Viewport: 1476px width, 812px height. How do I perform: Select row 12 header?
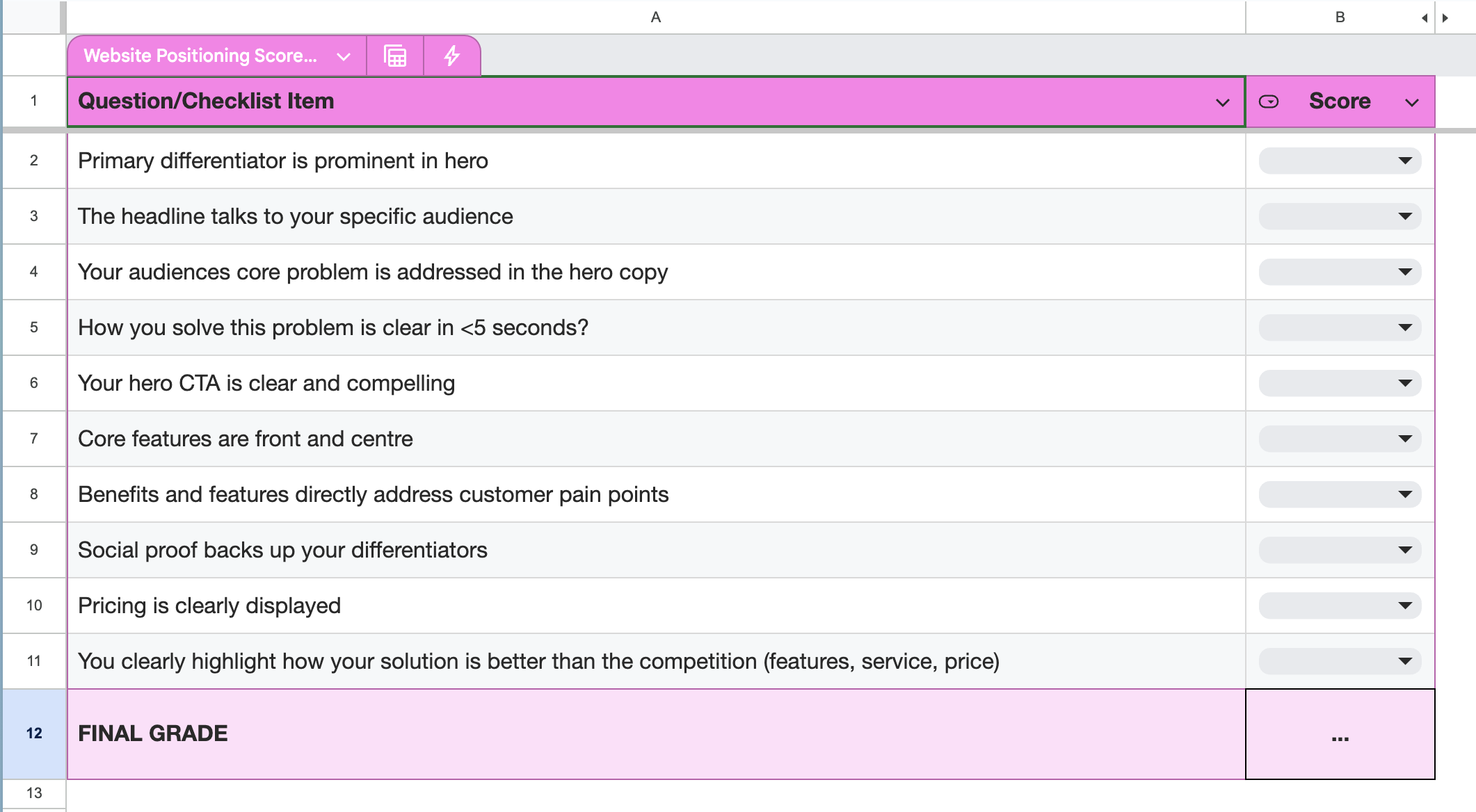tap(34, 733)
